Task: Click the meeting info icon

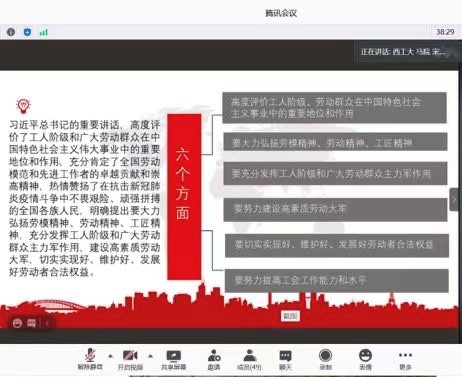Action: pyautogui.click(x=11, y=32)
